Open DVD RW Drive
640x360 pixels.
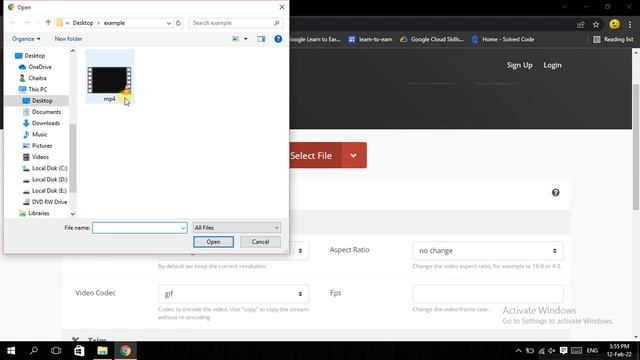(x=49, y=202)
